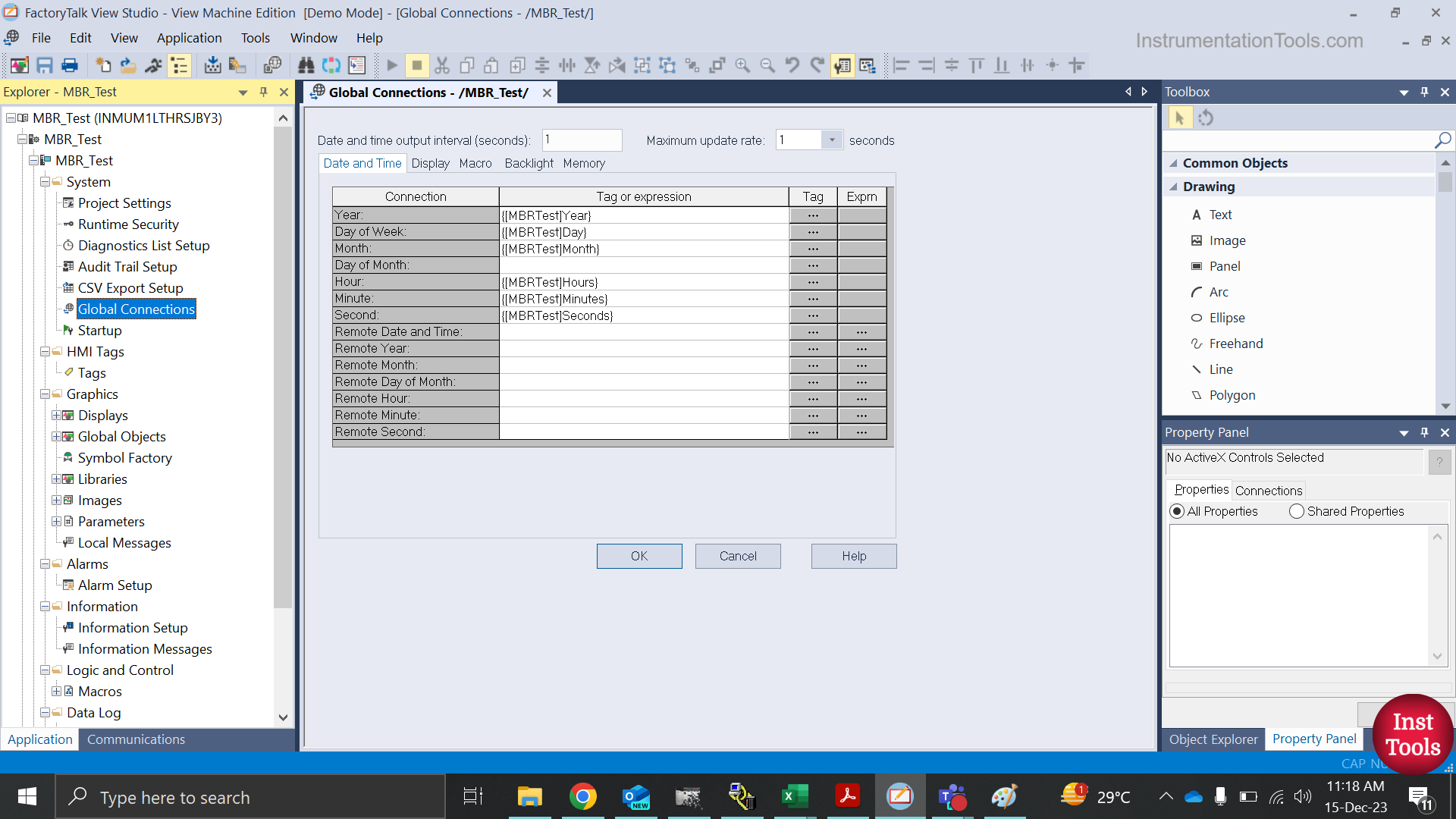Open File Explorer from the taskbar

click(529, 796)
